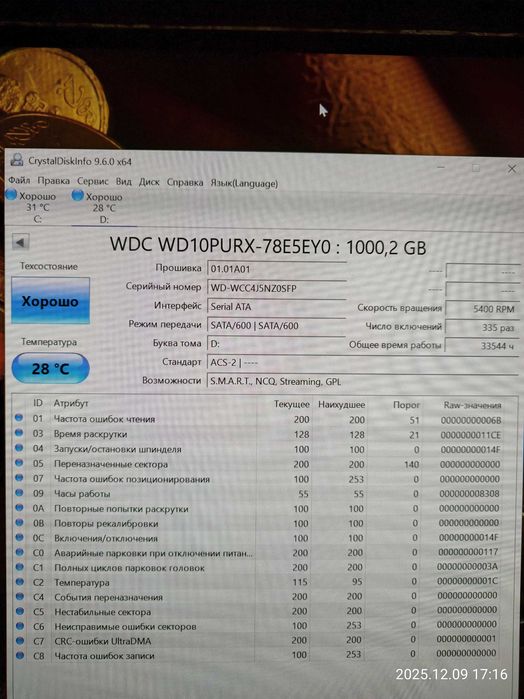
Task: Click the firmware field 01.01A01
Action: click(x=276, y=269)
